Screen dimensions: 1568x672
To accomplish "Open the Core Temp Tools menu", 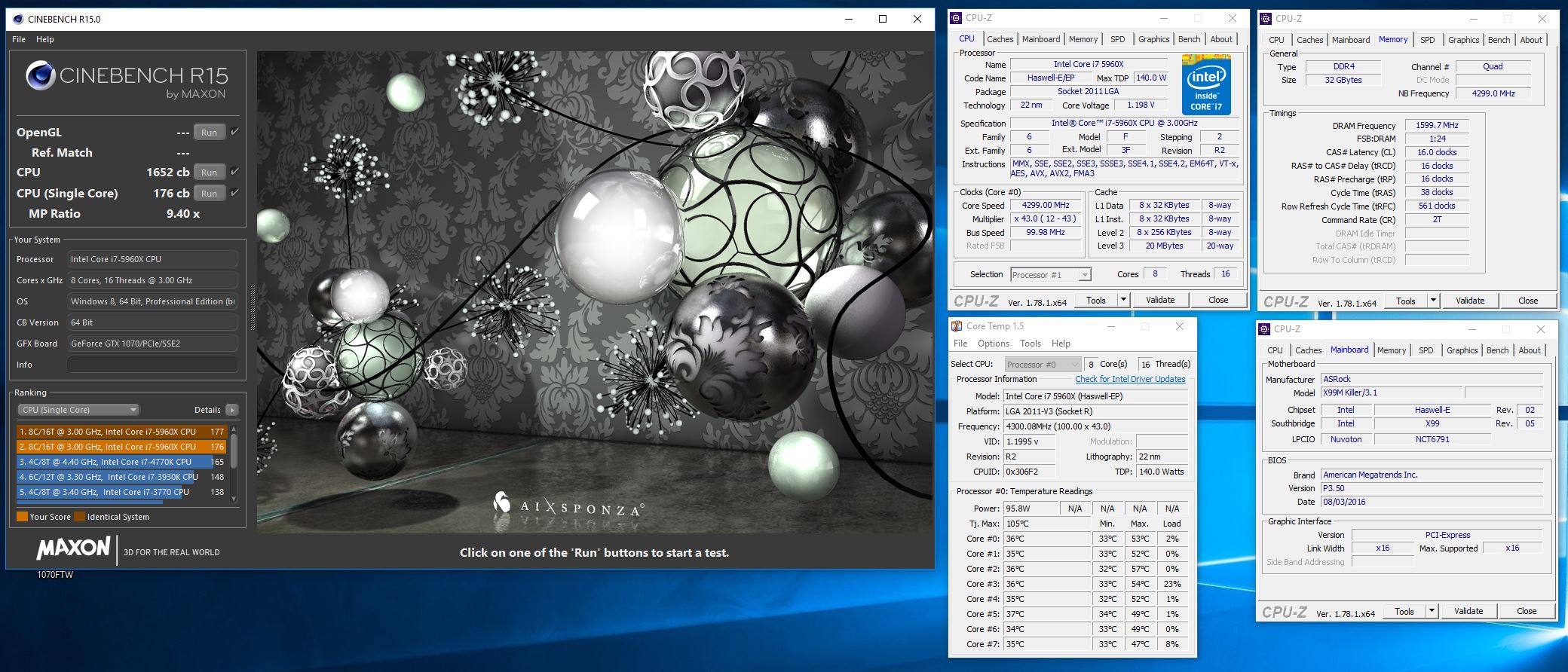I will (x=1031, y=344).
